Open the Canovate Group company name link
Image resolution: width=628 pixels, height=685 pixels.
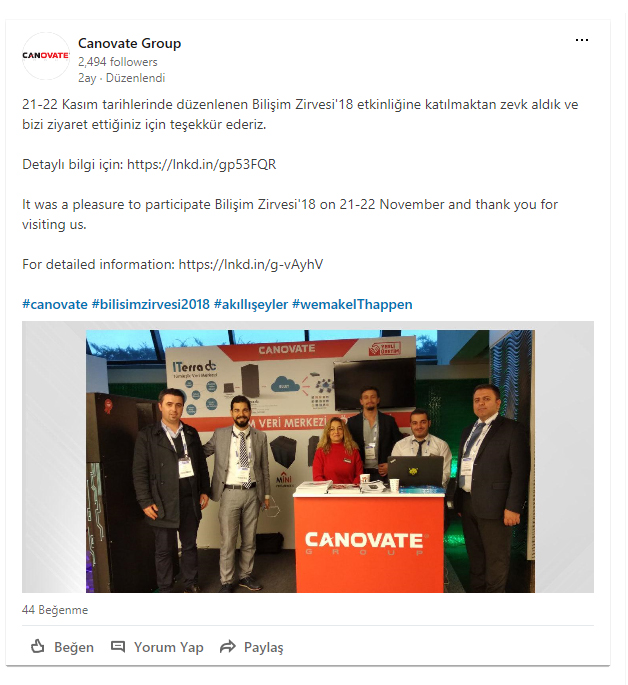[x=129, y=43]
